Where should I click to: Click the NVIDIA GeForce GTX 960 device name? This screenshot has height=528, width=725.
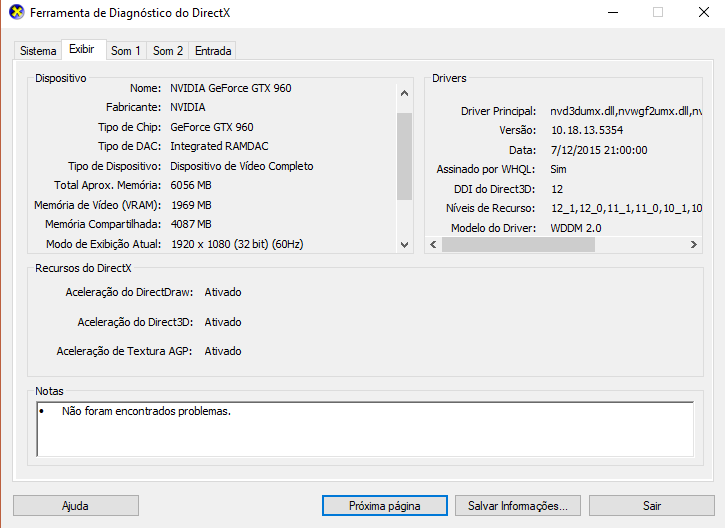click(x=230, y=88)
